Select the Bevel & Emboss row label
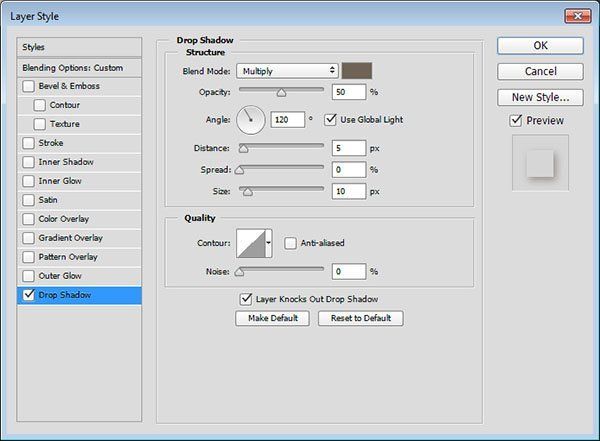 pyautogui.click(x=69, y=86)
